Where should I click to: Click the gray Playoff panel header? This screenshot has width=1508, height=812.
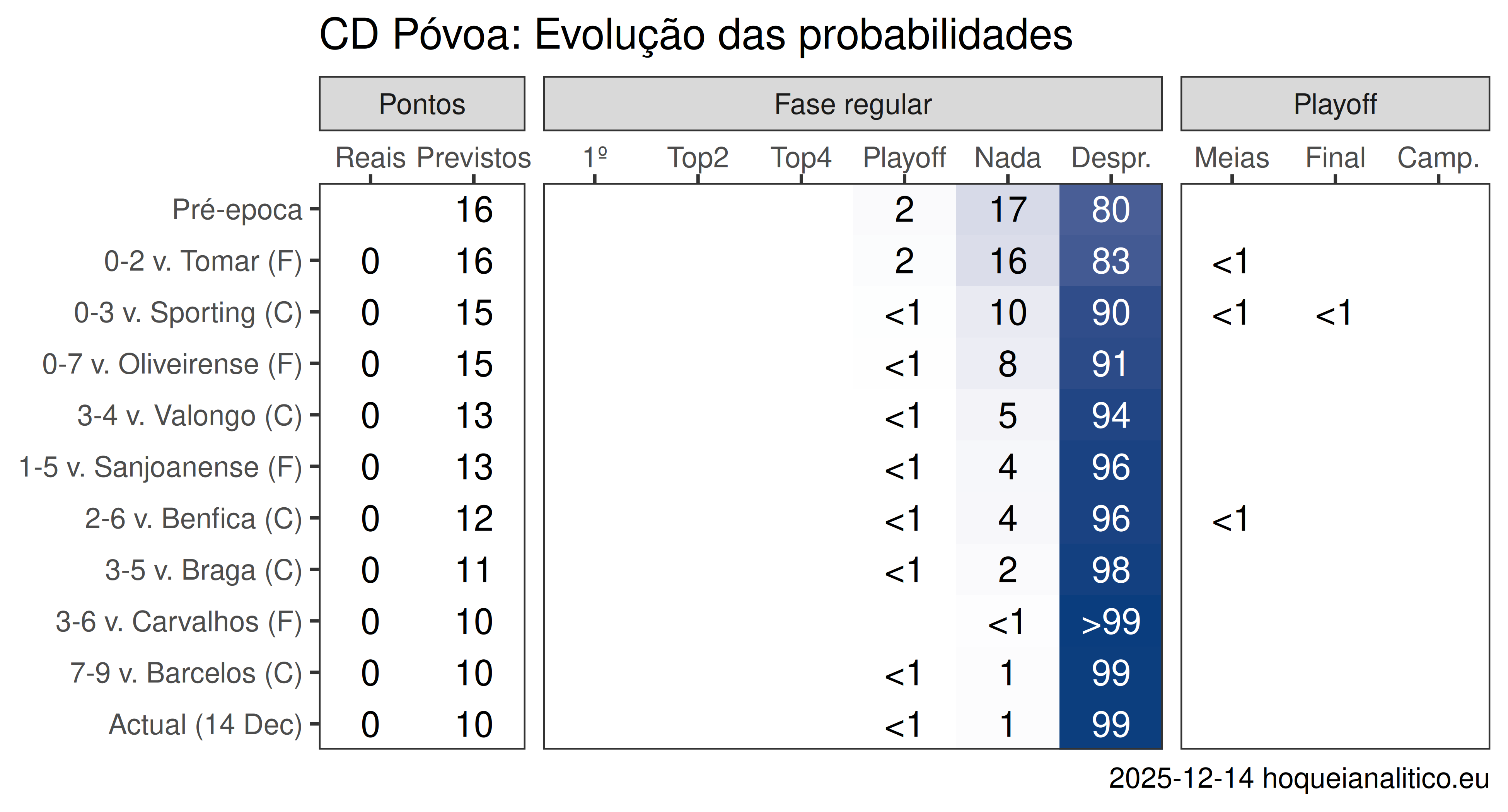(1335, 104)
